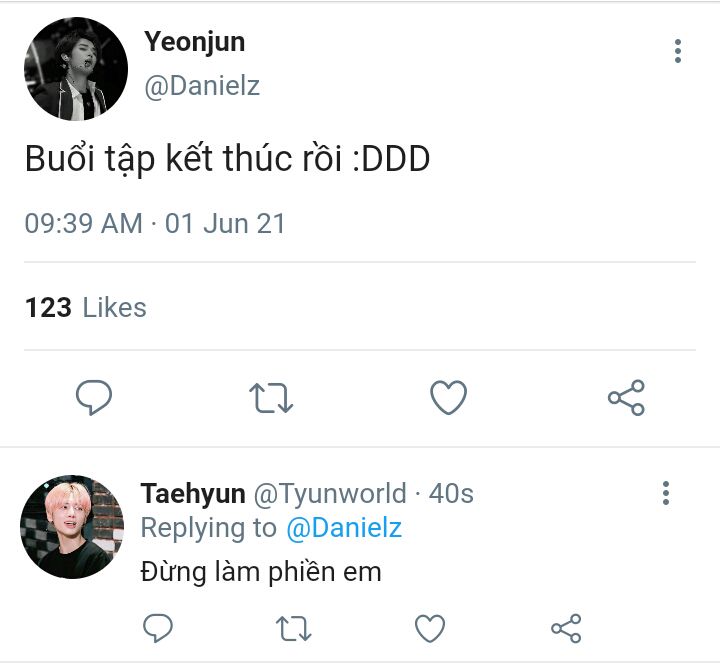Open Yeonjun's display name profile
This screenshot has height=664, width=720.
click(195, 42)
